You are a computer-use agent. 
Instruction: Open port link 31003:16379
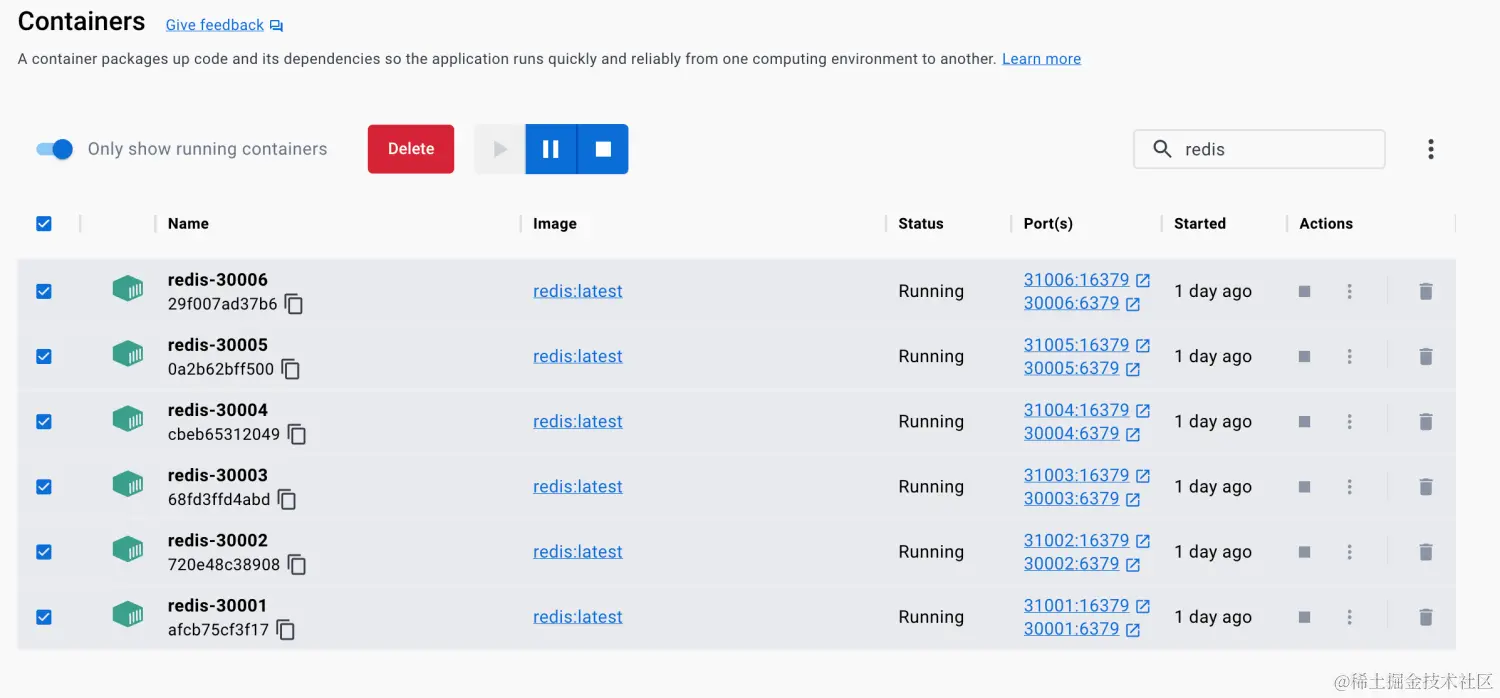click(x=1076, y=475)
